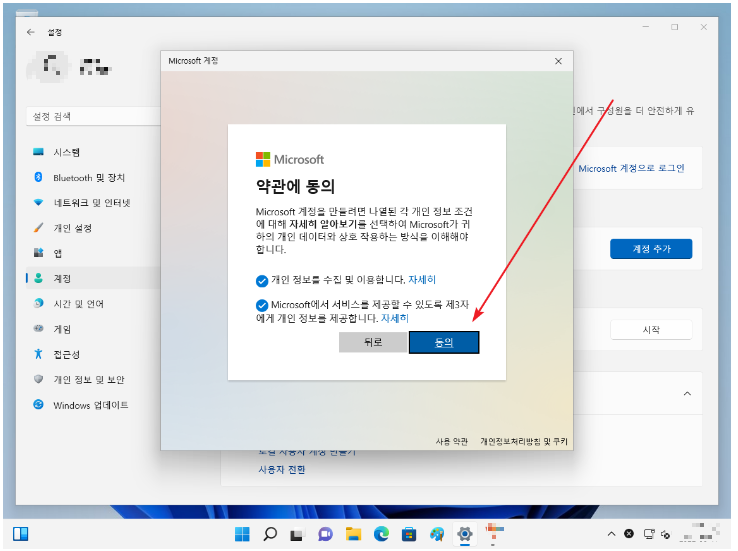Collapse the expanded section chevron
The image size is (738, 551).
coord(687,394)
